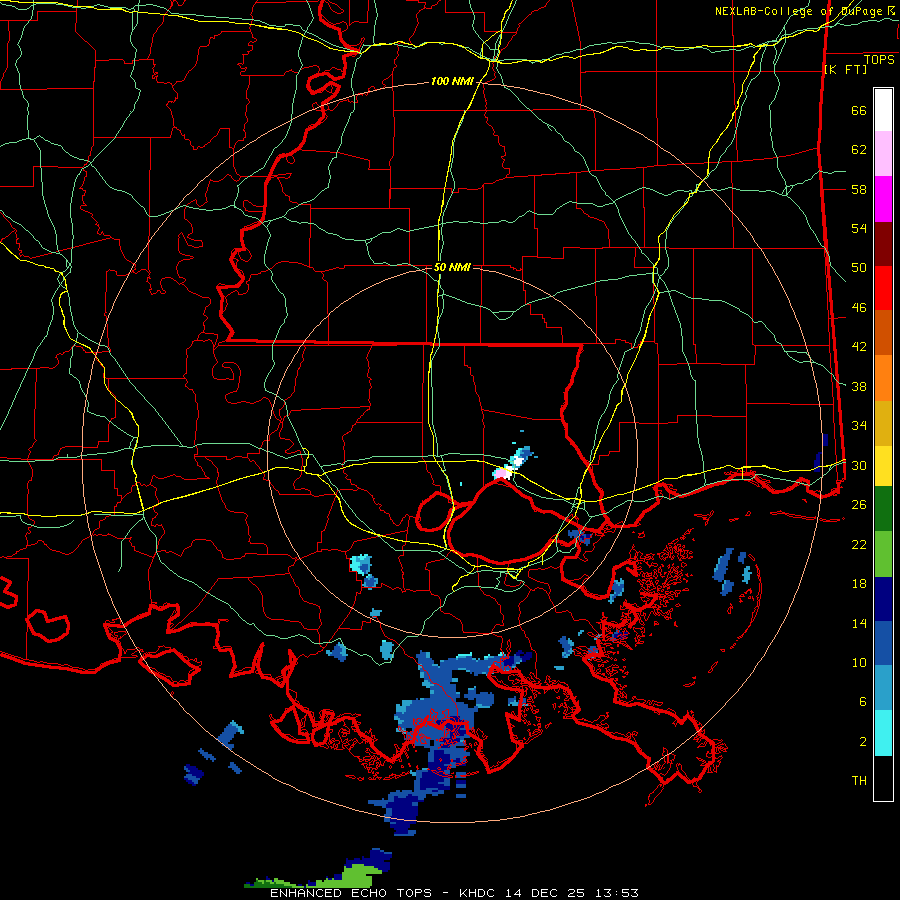Click the black TH threshold swatch
This screenshot has height=900, width=900.
coord(883,778)
